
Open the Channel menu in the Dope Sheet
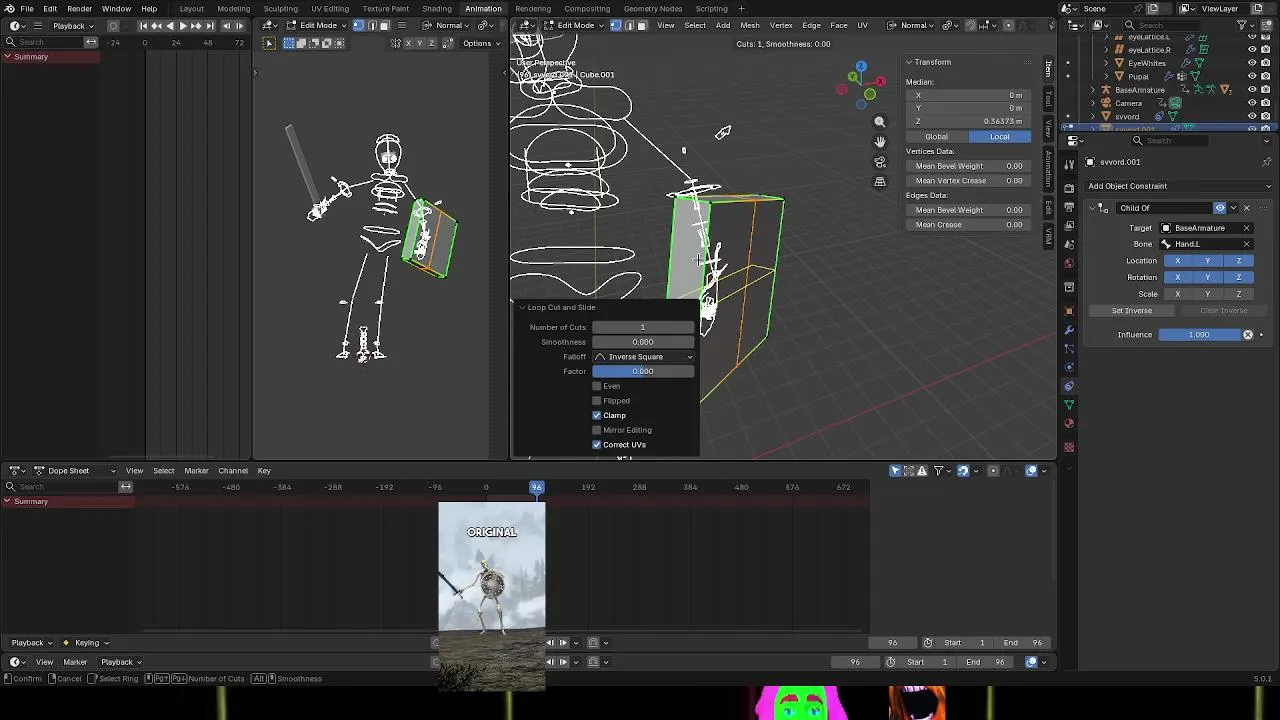(233, 471)
